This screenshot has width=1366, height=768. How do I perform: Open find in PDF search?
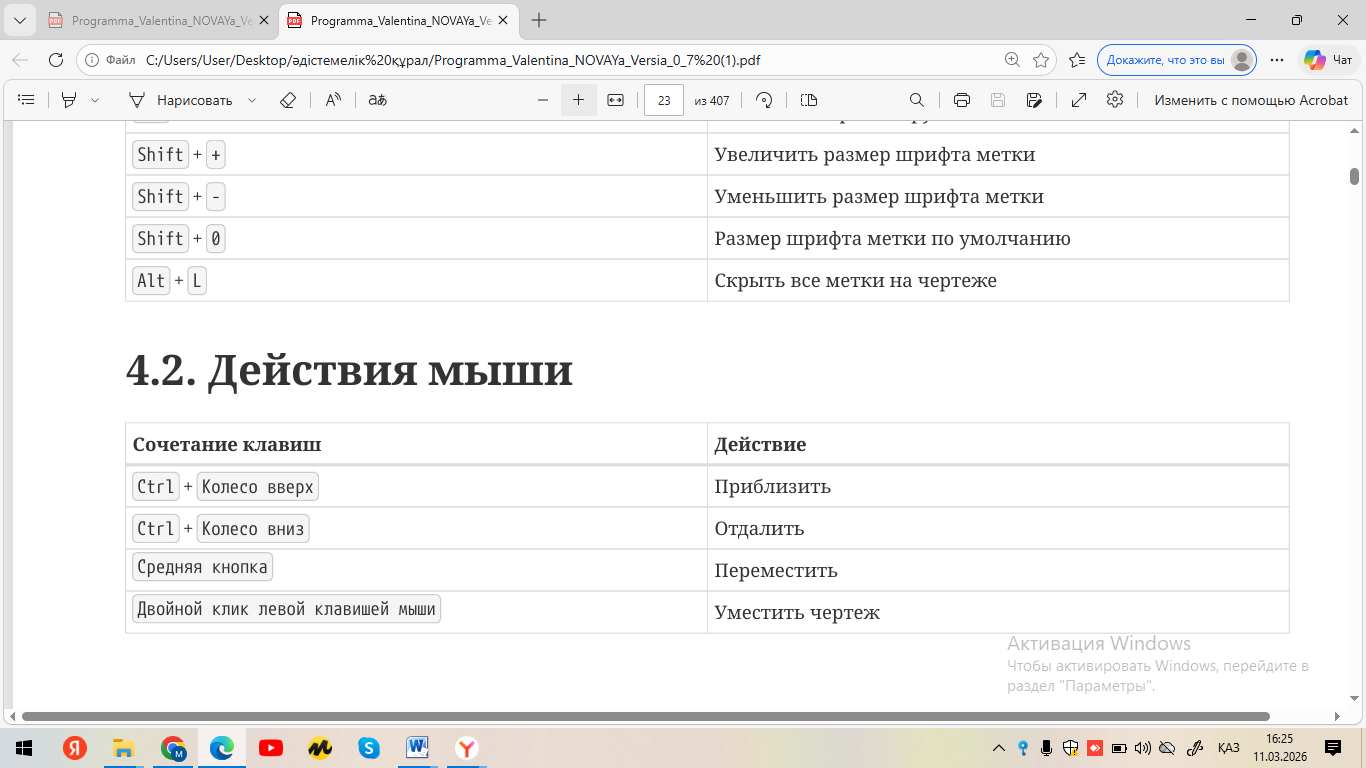(x=916, y=100)
